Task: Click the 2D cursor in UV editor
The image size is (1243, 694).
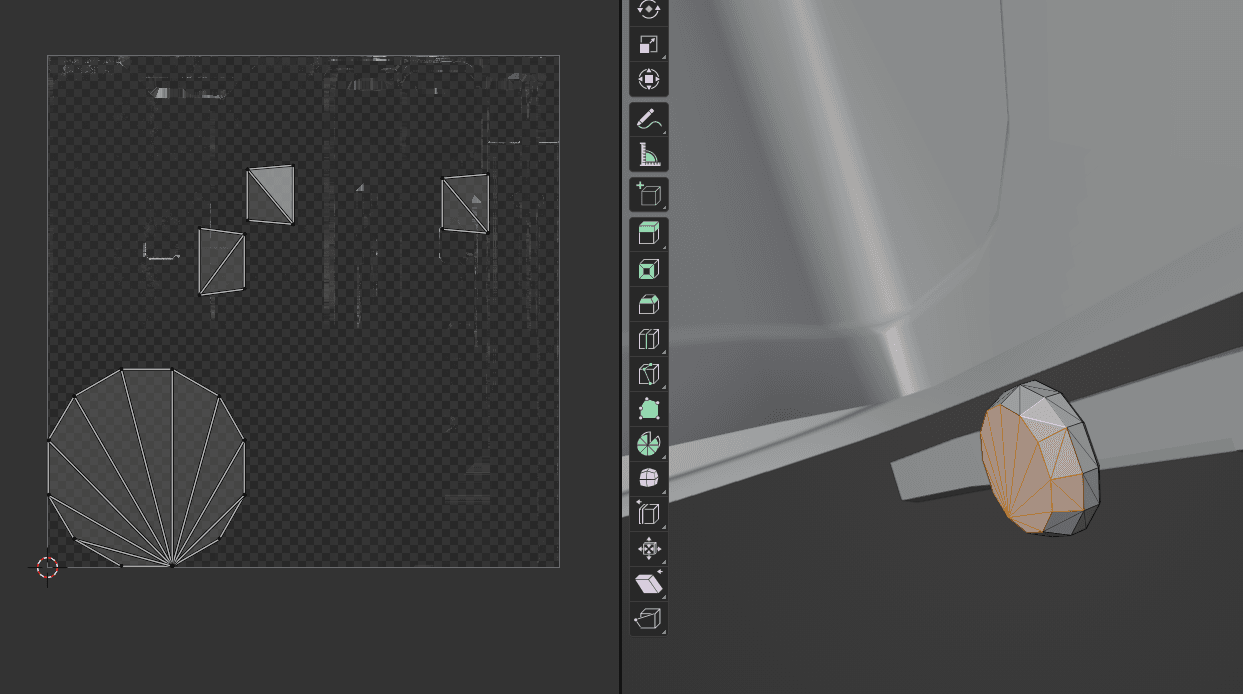Action: pos(47,567)
